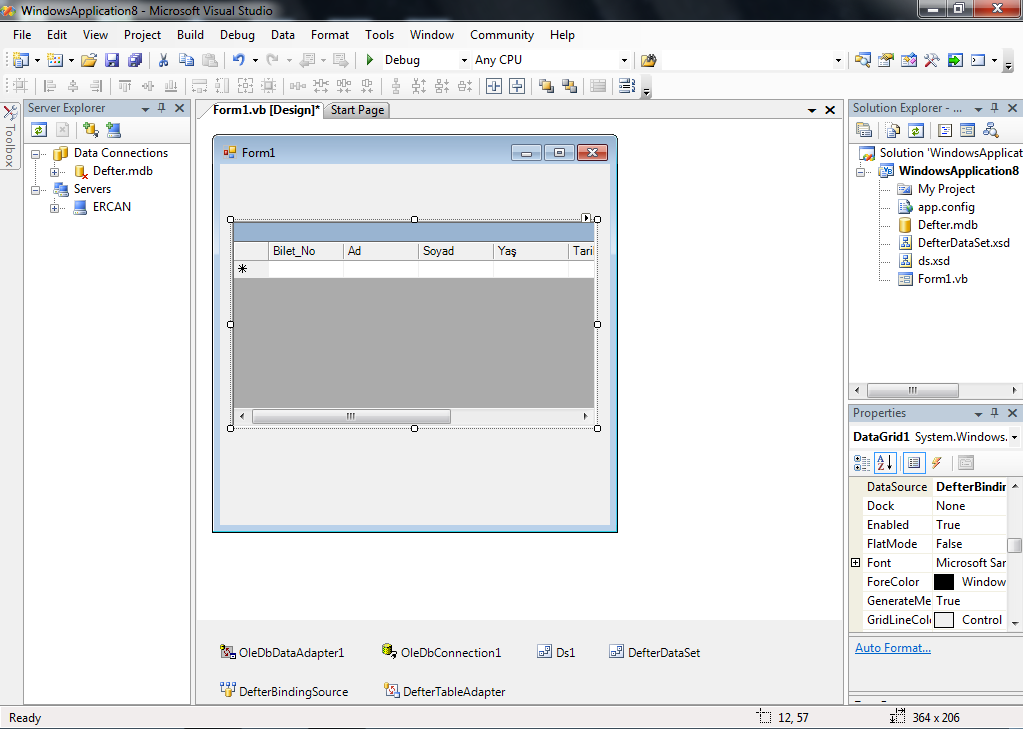The image size is (1023, 729).
Task: Select DefterTableAdapter component in tray
Action: 444,692
